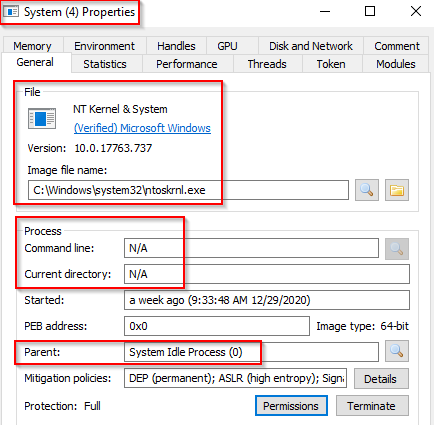Image resolution: width=434 pixels, height=425 pixels.
Task: Switch to the Comment tab
Action: [397, 46]
